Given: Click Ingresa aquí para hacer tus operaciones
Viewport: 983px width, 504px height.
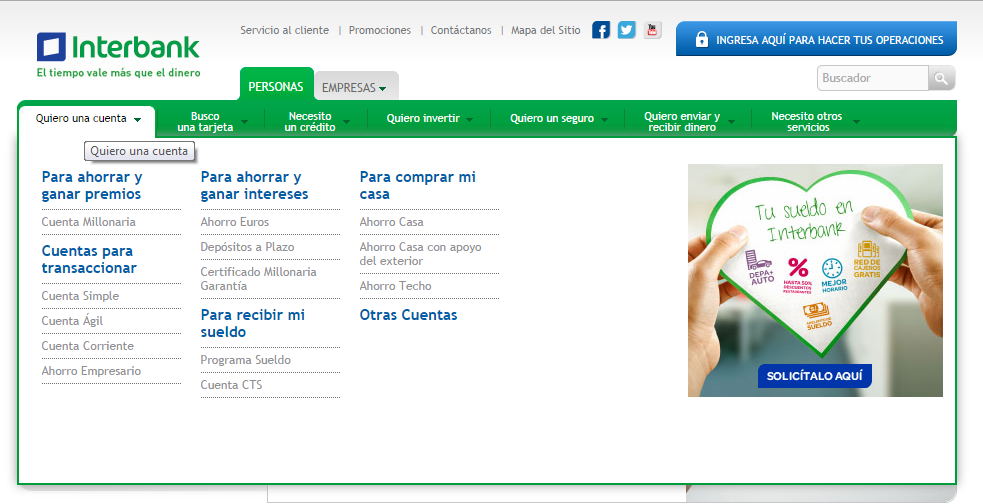Looking at the screenshot, I should click(816, 39).
